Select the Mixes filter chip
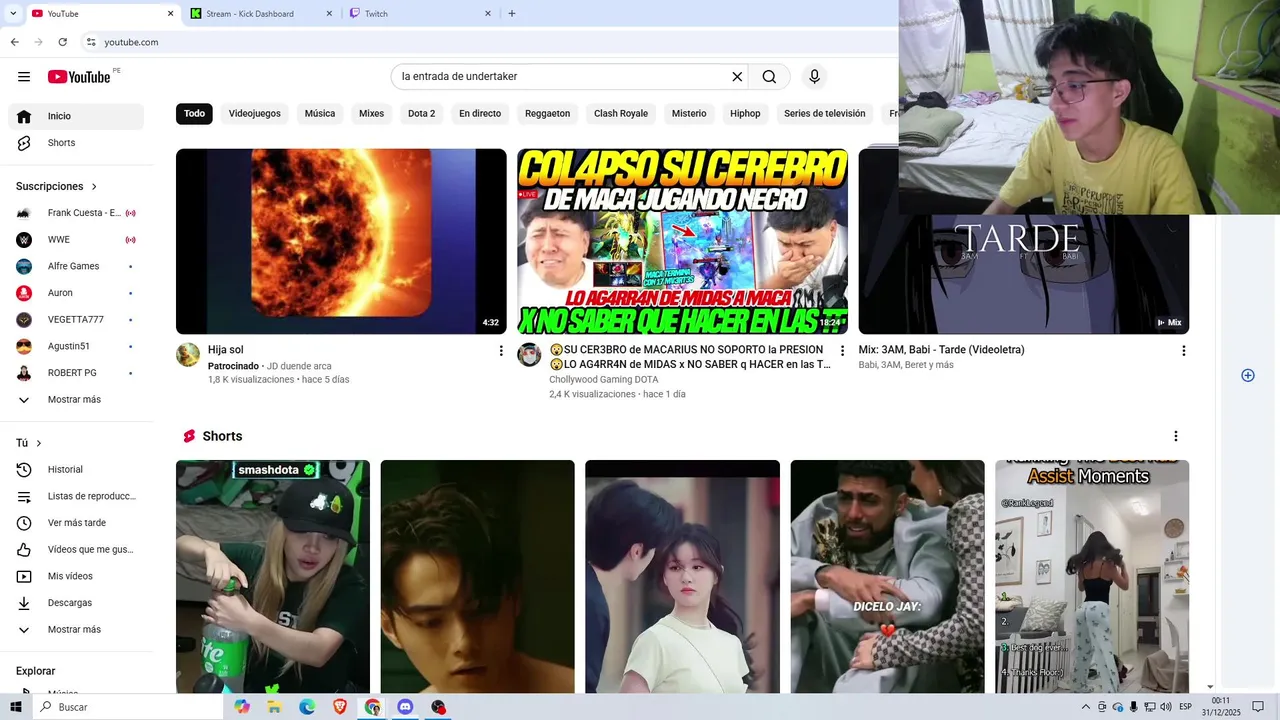This screenshot has height=720, width=1280. (x=372, y=113)
